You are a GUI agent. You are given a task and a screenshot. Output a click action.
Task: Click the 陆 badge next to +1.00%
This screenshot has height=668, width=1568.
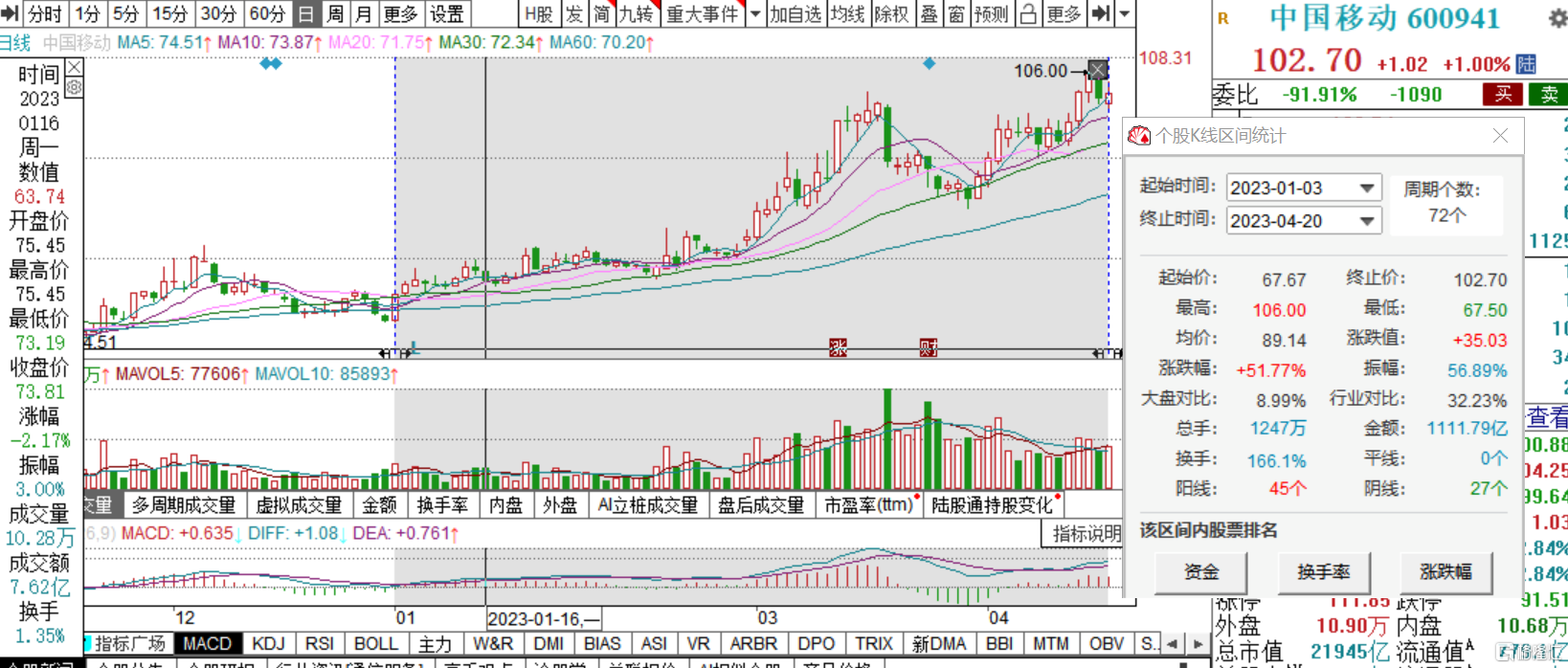1526,64
